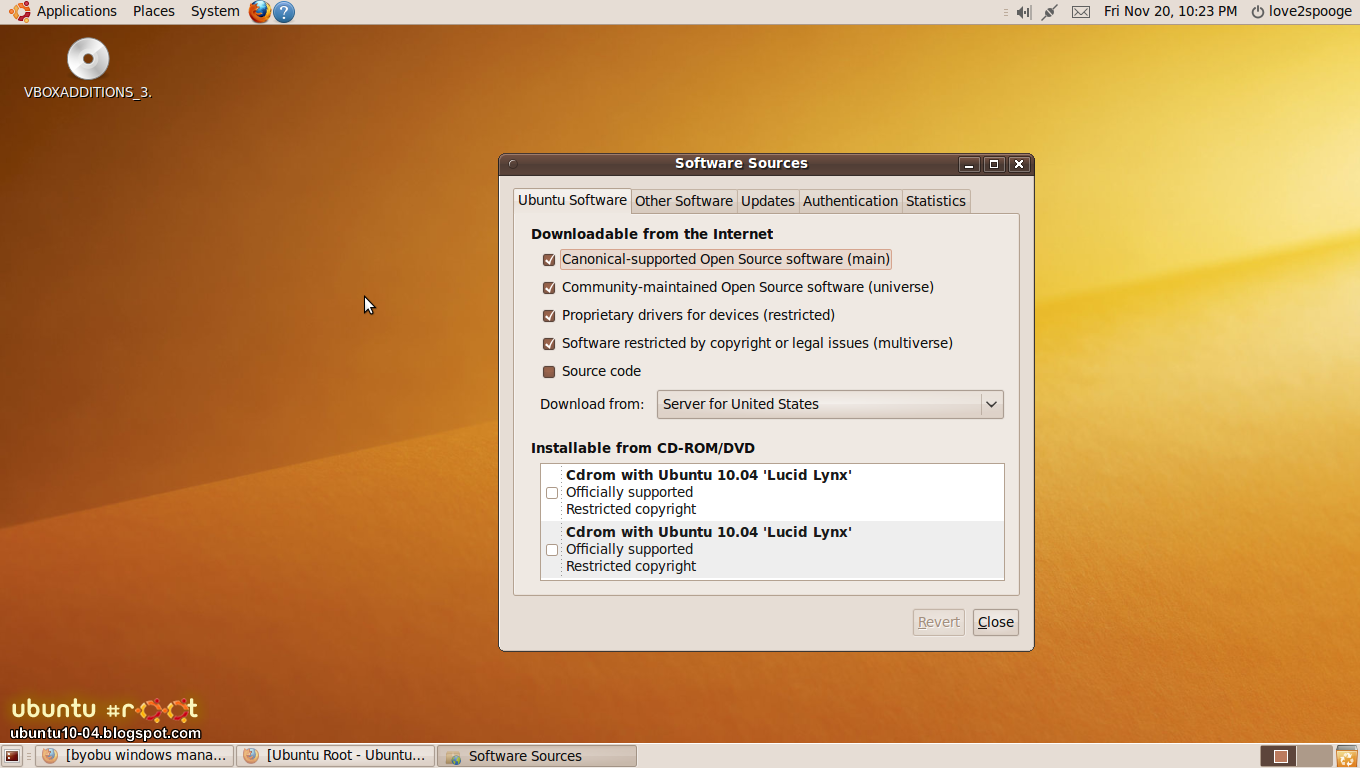Click the "Download from:" label
The height and width of the screenshot is (768, 1360).
592,404
